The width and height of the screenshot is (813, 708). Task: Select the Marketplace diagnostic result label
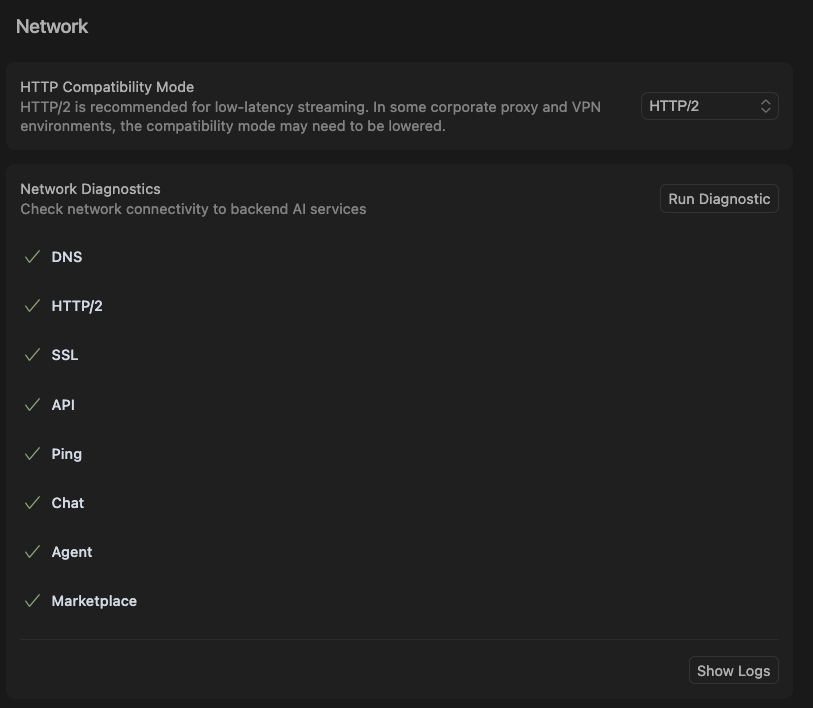[x=94, y=601]
